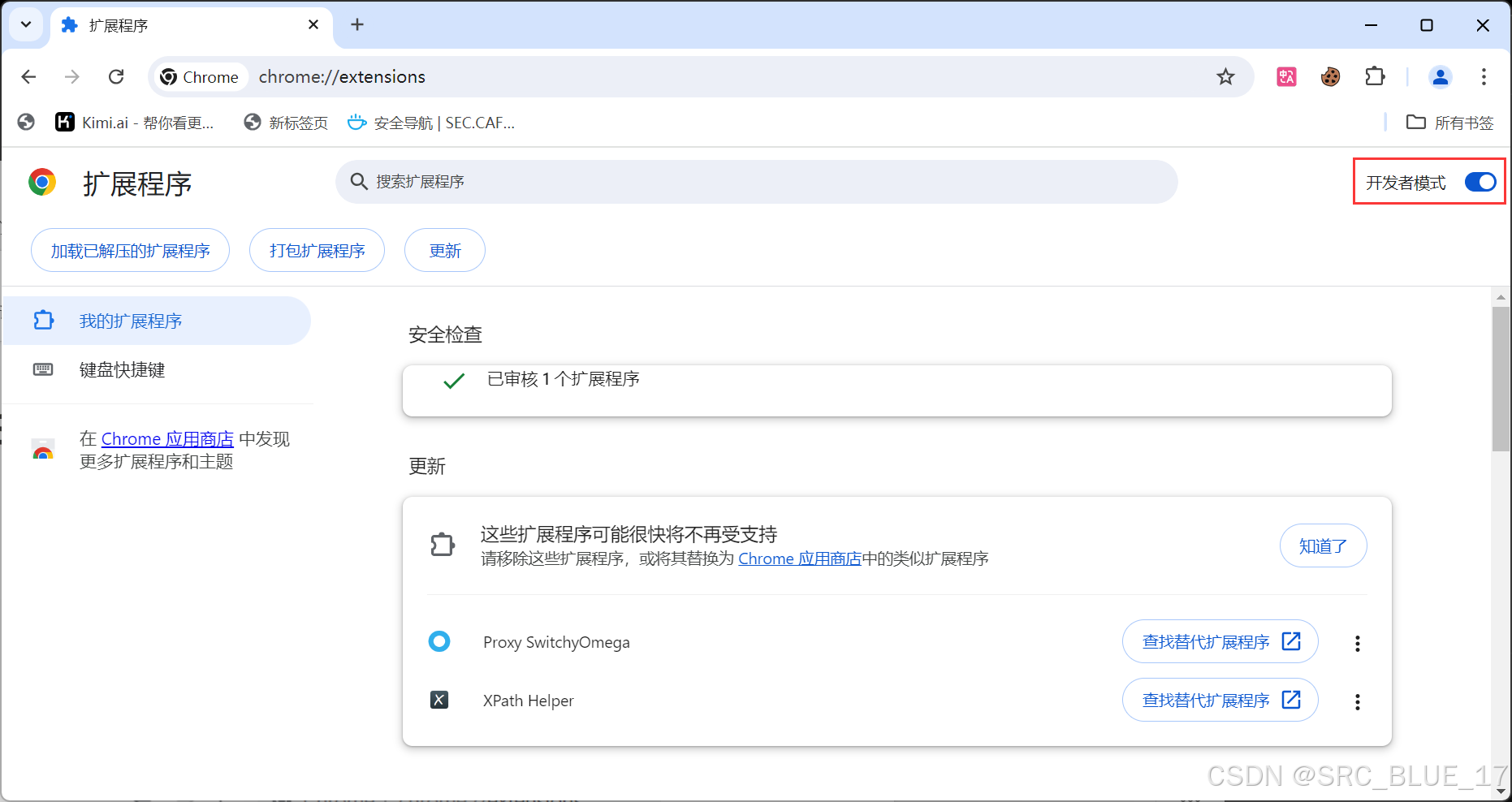Open the pink translate extension icon

pos(1286,76)
